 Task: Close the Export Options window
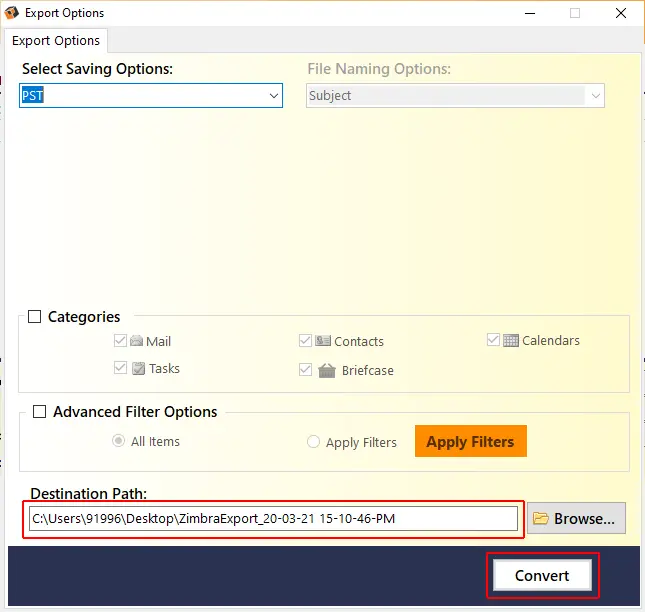[621, 13]
